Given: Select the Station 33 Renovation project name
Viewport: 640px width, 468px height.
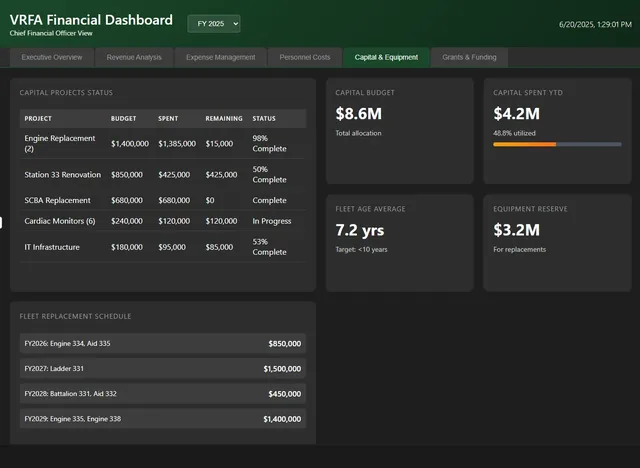Looking at the screenshot, I should tap(62, 175).
